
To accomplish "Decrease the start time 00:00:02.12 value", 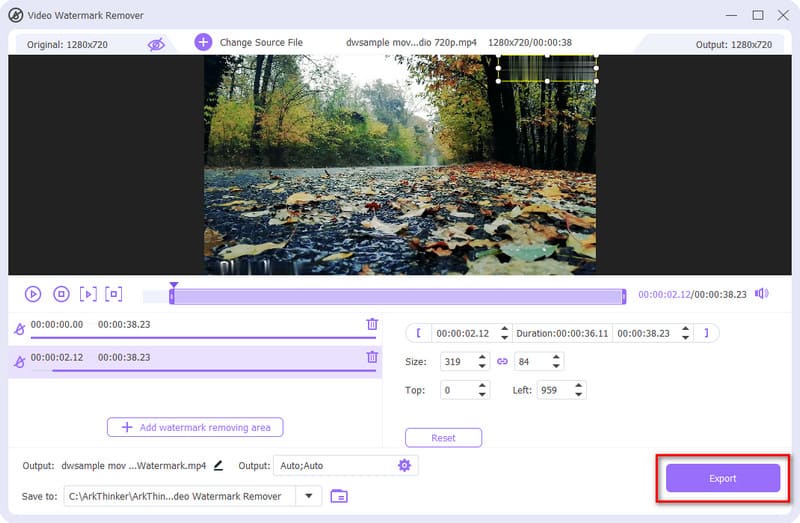I will [x=504, y=338].
